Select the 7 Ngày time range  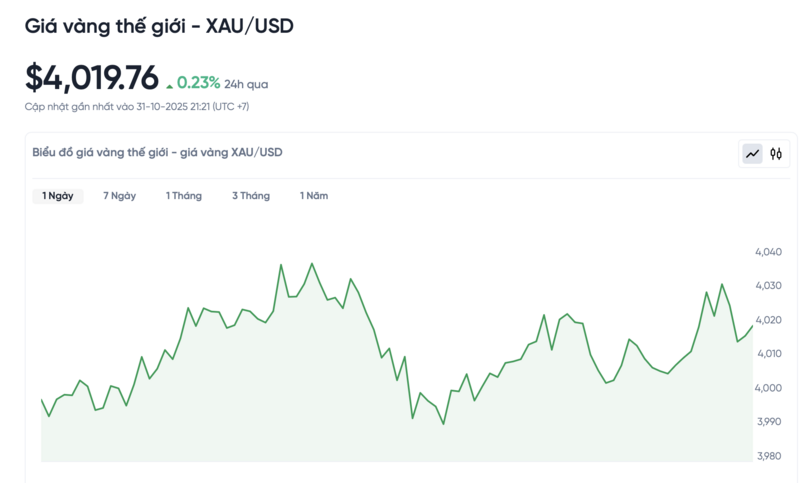(x=120, y=196)
